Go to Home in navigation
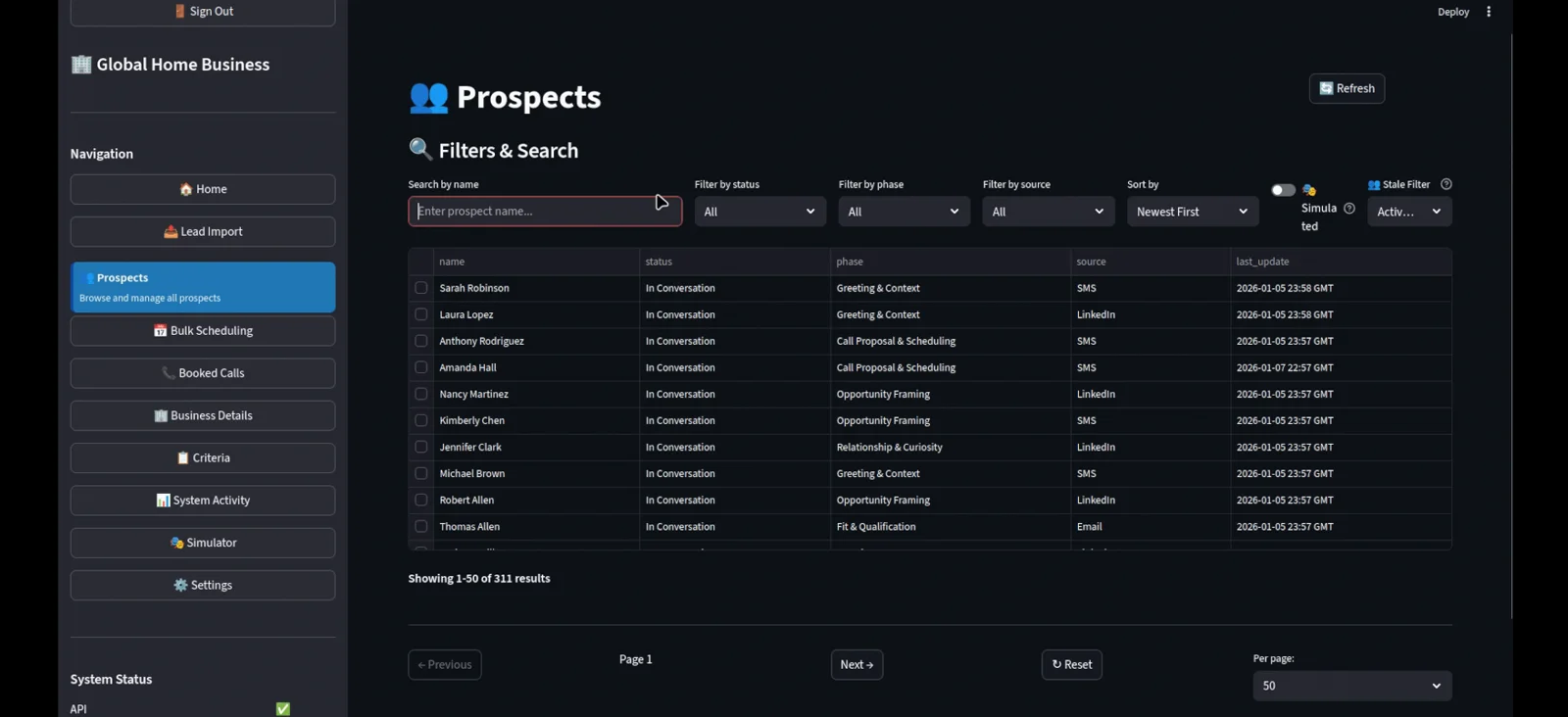This screenshot has height=717, width=1568. 203,189
